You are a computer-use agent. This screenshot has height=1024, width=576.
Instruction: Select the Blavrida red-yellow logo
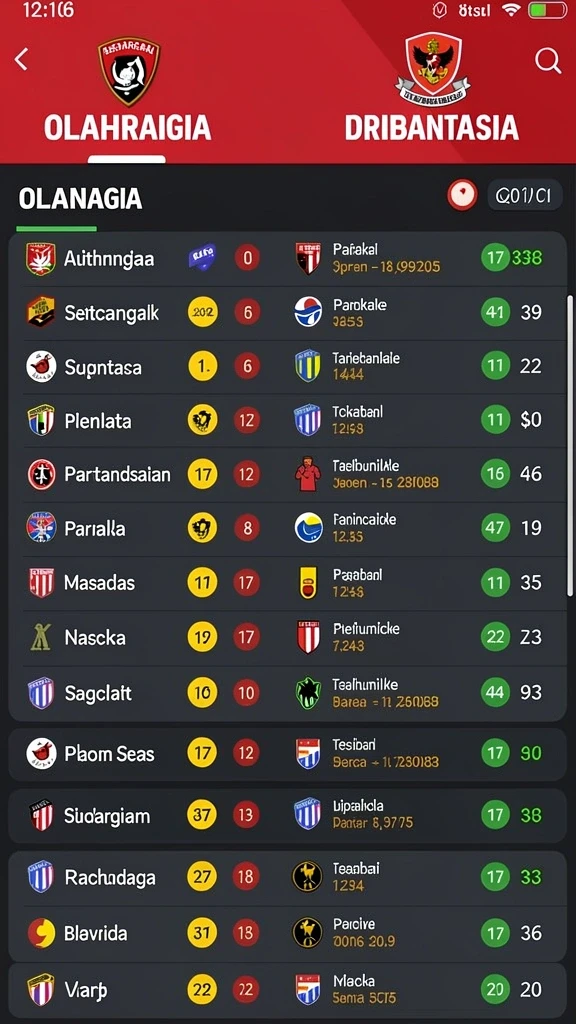tap(40, 933)
